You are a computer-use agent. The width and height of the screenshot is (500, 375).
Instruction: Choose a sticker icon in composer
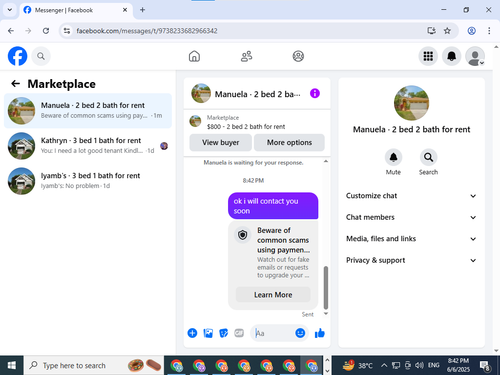pos(223,333)
